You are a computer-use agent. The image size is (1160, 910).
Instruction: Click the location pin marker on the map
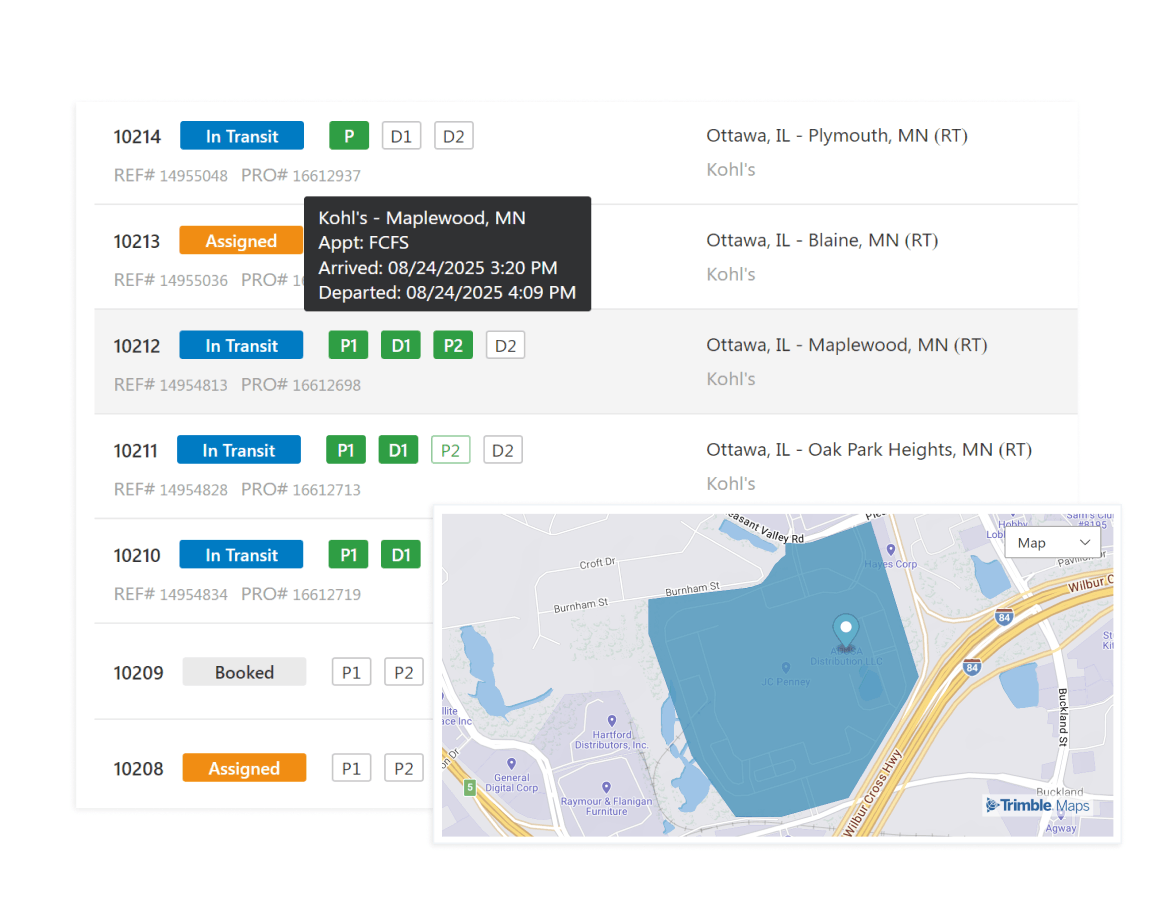pos(846,630)
